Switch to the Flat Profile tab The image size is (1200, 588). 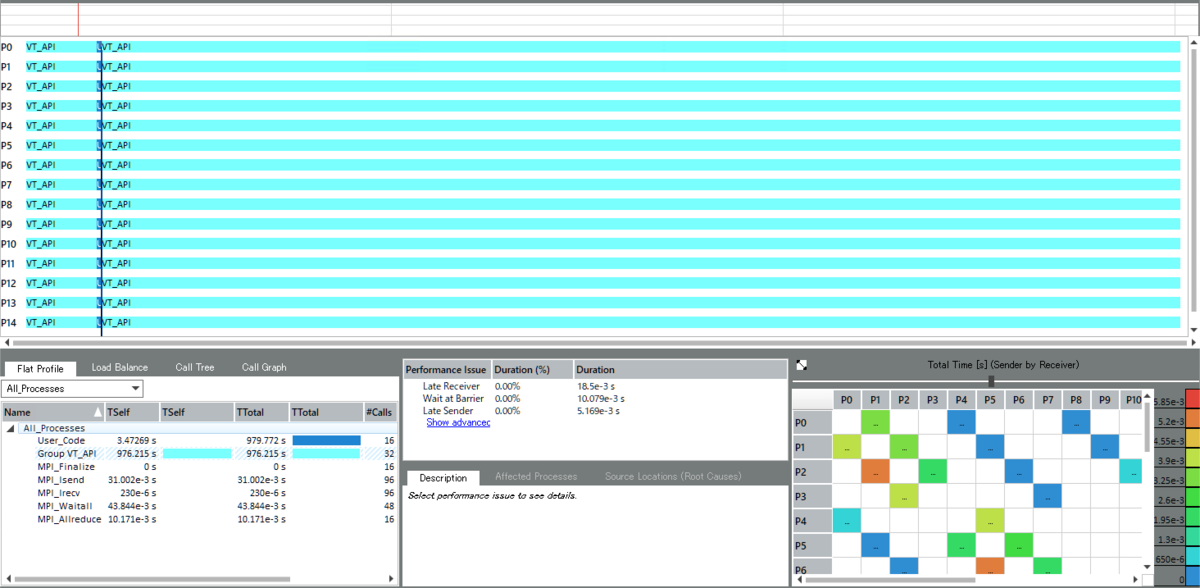[x=41, y=368]
